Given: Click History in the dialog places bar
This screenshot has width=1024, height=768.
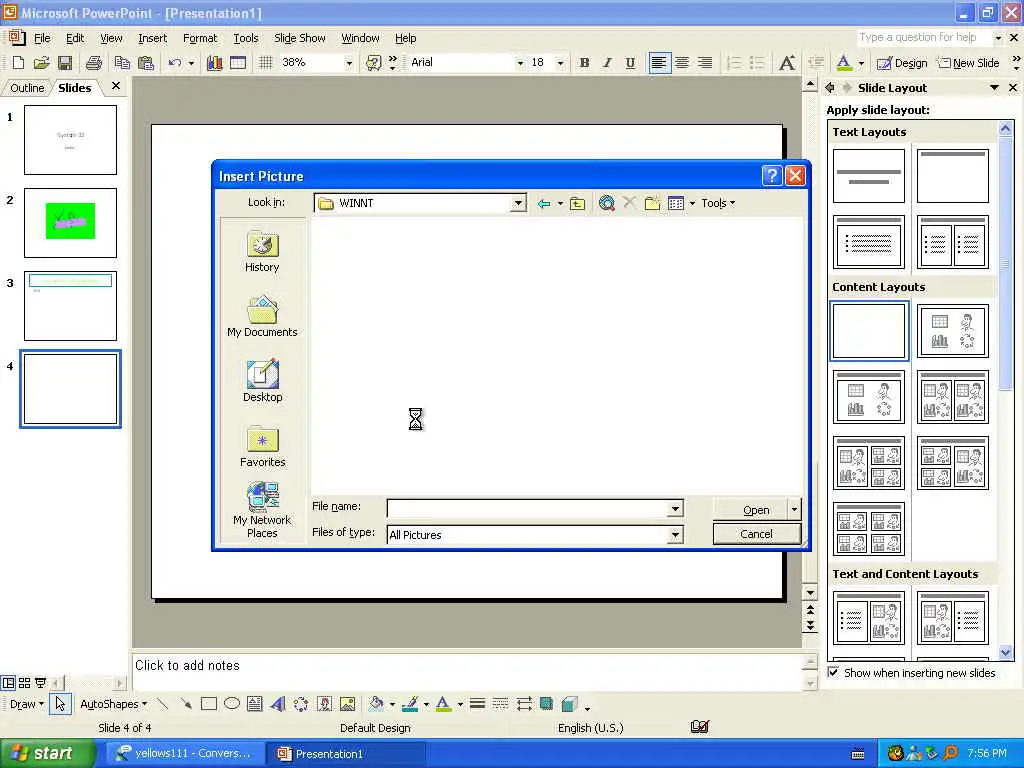Looking at the screenshot, I should (x=262, y=251).
